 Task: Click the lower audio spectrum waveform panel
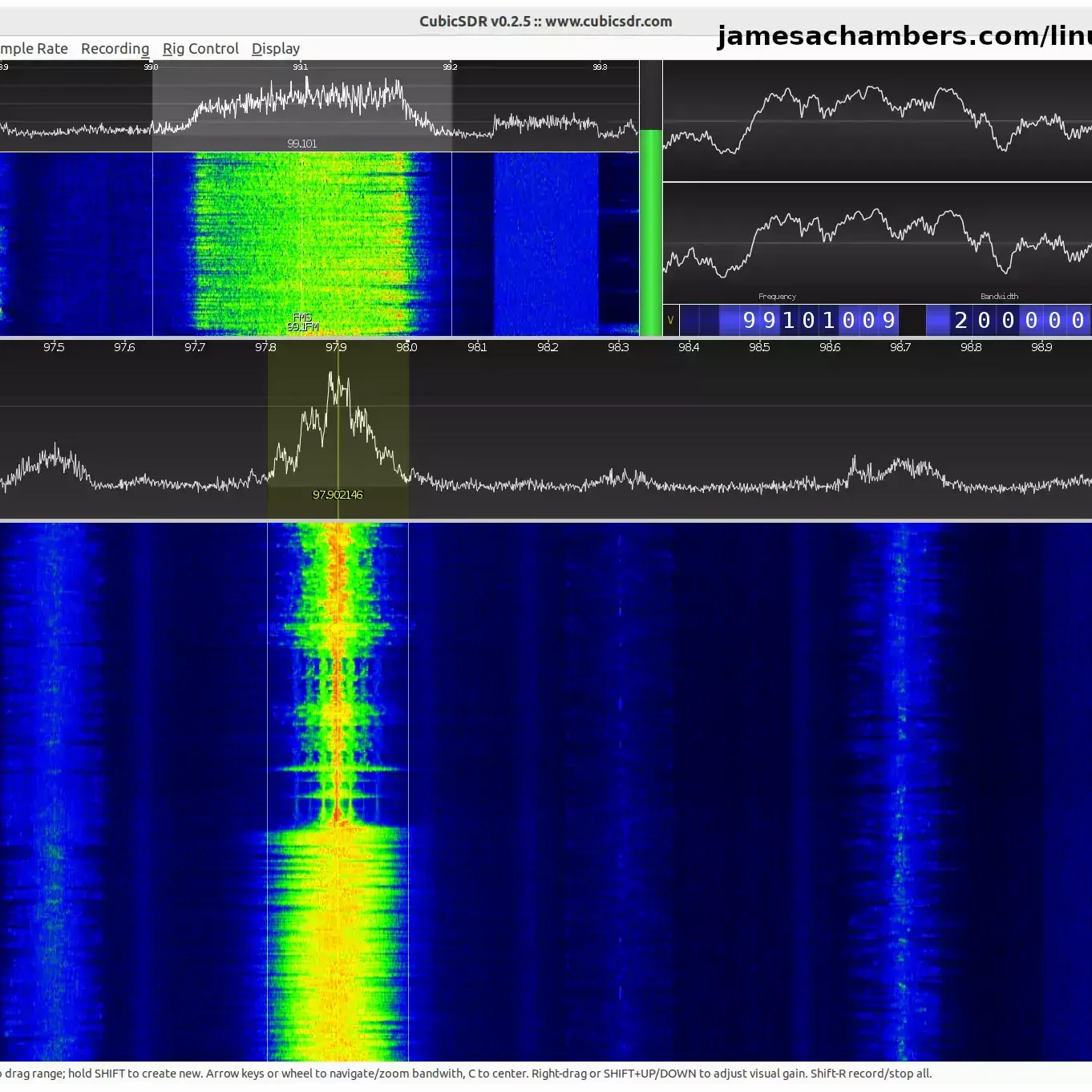[x=877, y=241]
